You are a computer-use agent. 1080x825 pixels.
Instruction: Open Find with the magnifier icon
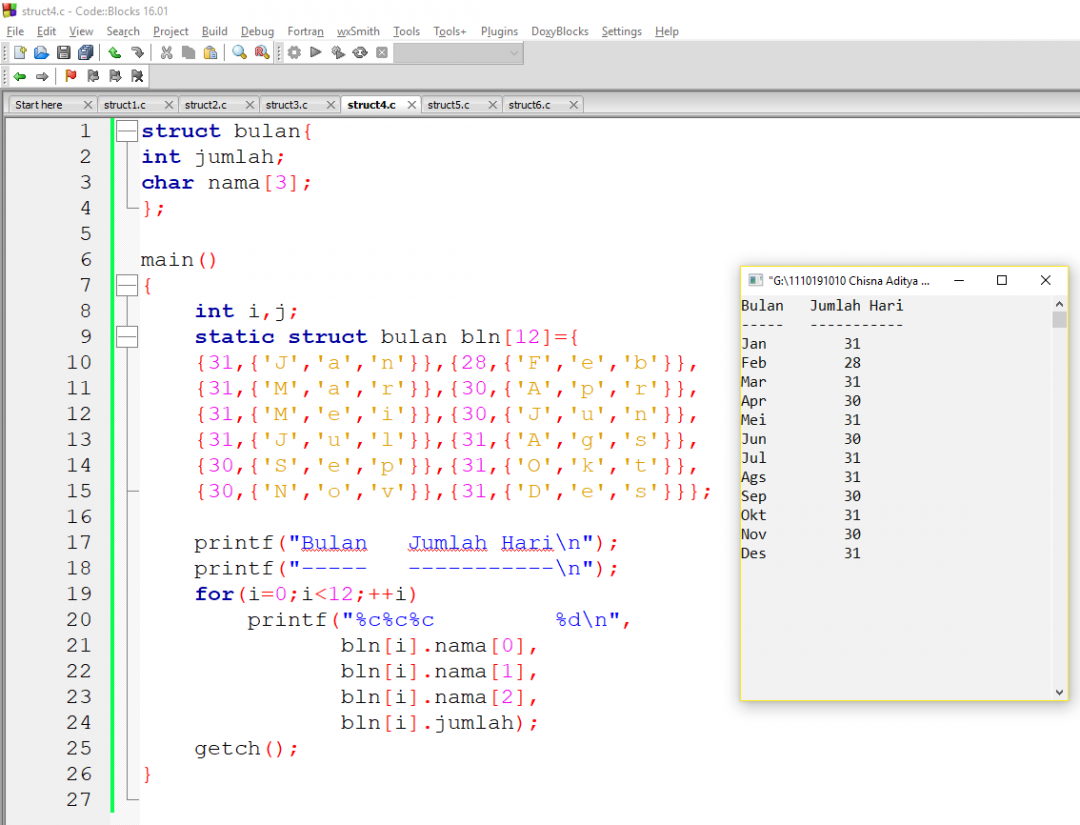click(240, 52)
